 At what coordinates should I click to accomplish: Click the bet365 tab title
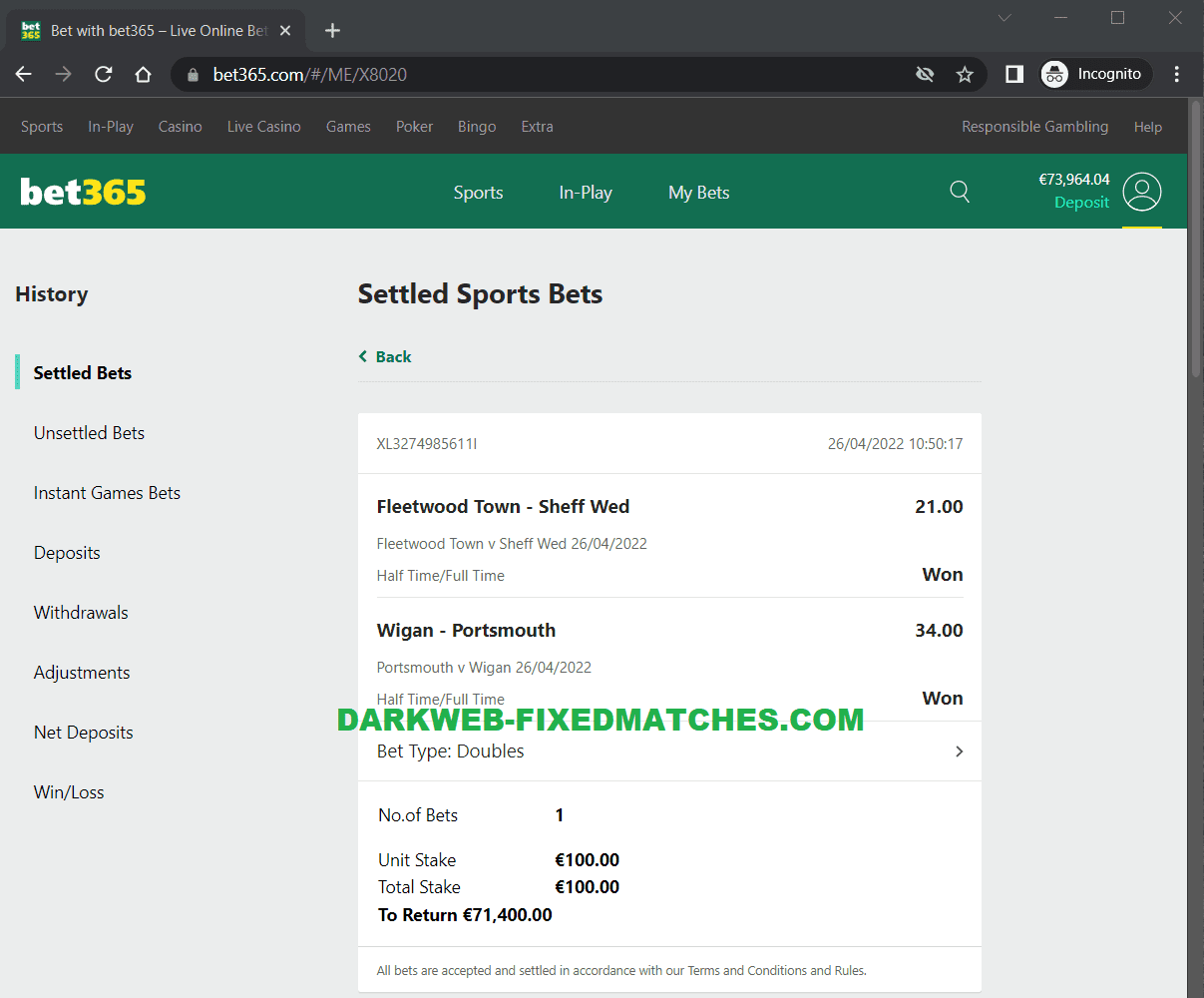[x=160, y=30]
